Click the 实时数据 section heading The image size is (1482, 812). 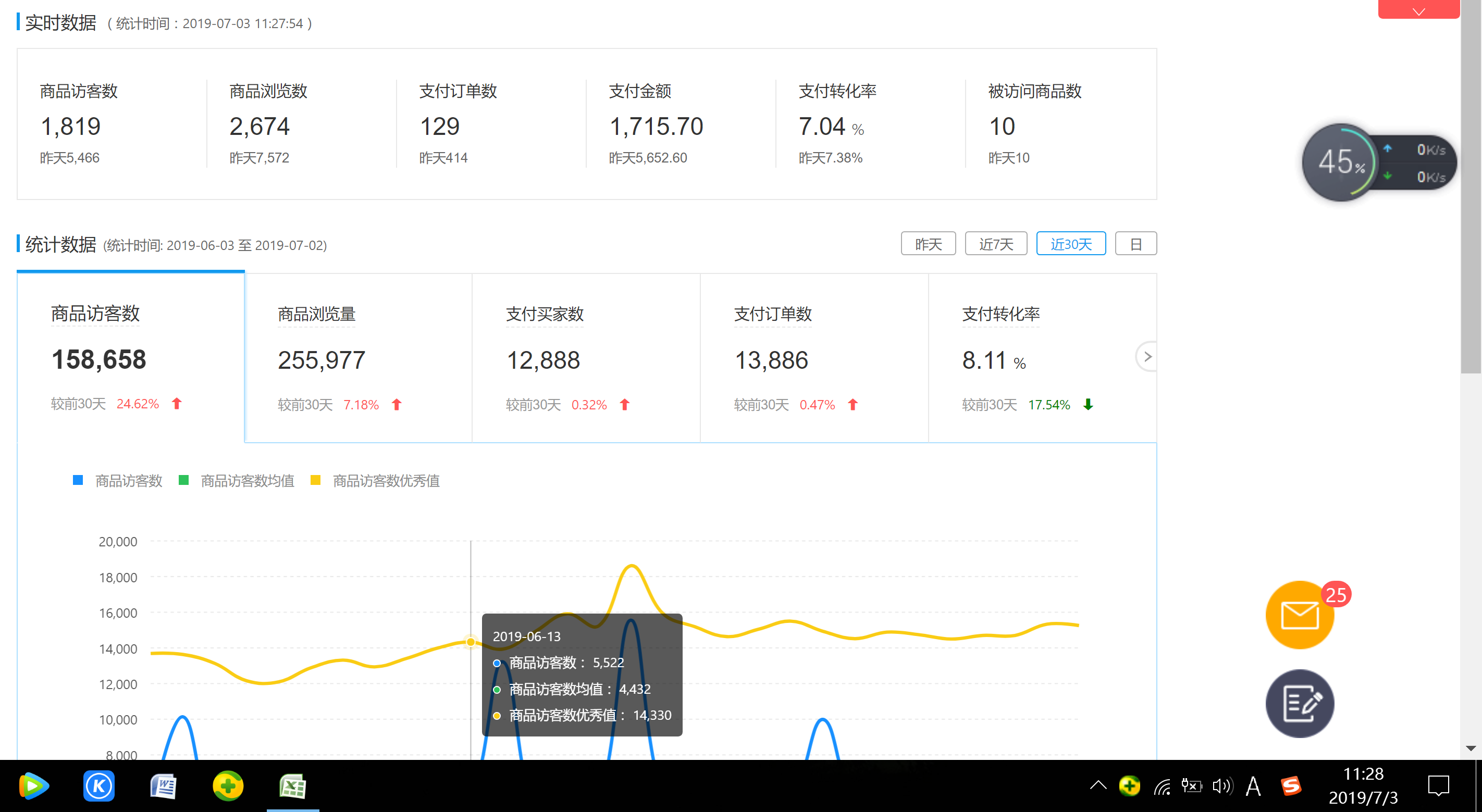tap(60, 23)
